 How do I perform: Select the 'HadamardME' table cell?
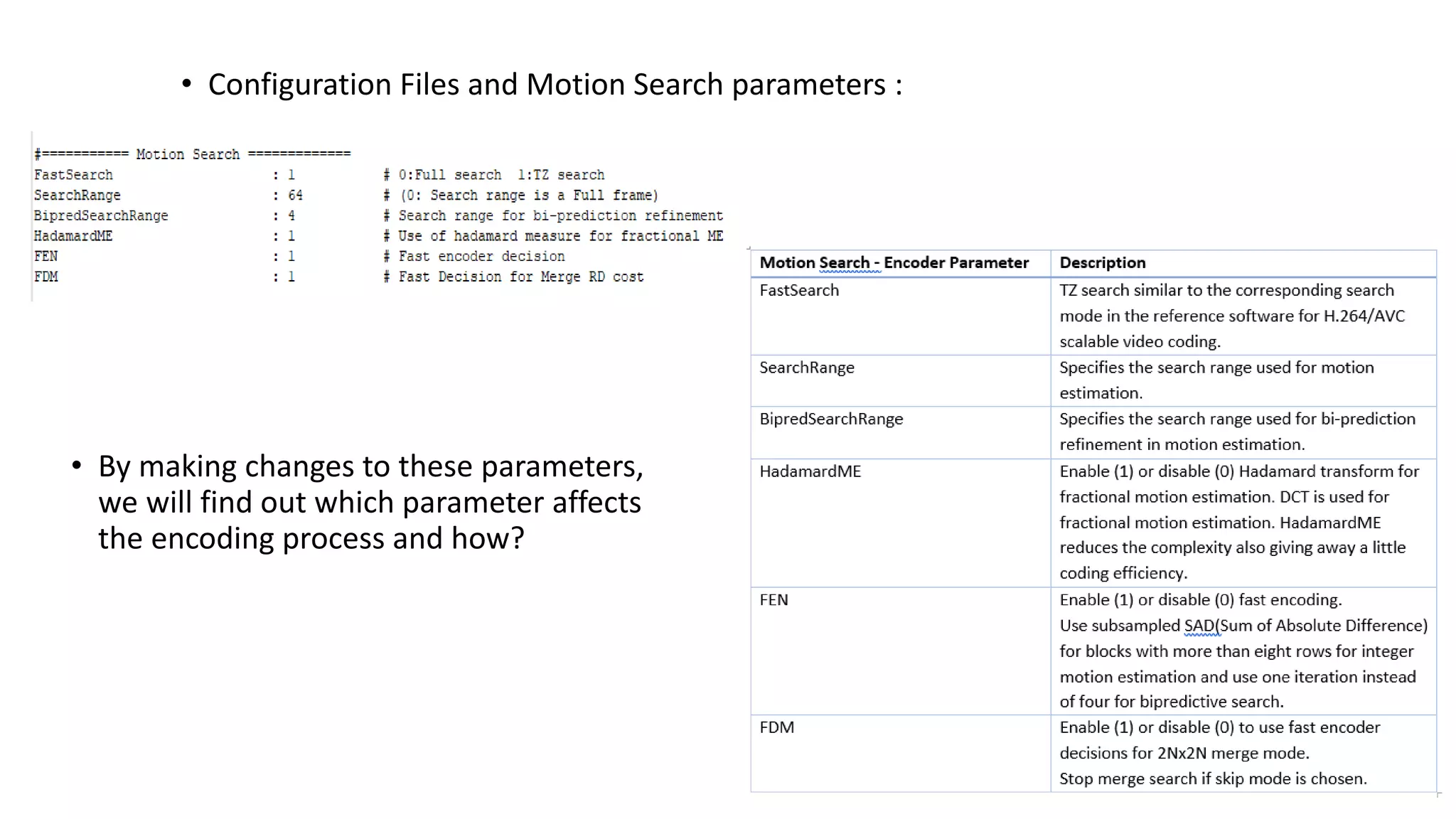[901, 523]
